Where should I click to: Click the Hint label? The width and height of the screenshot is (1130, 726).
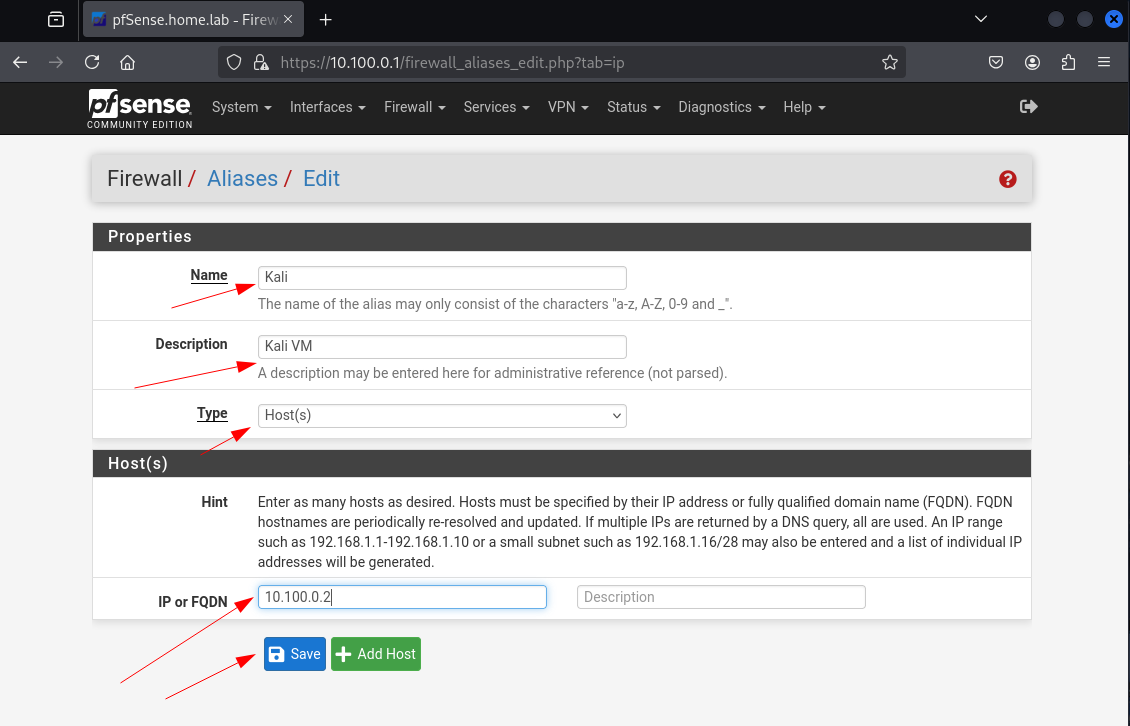214,503
